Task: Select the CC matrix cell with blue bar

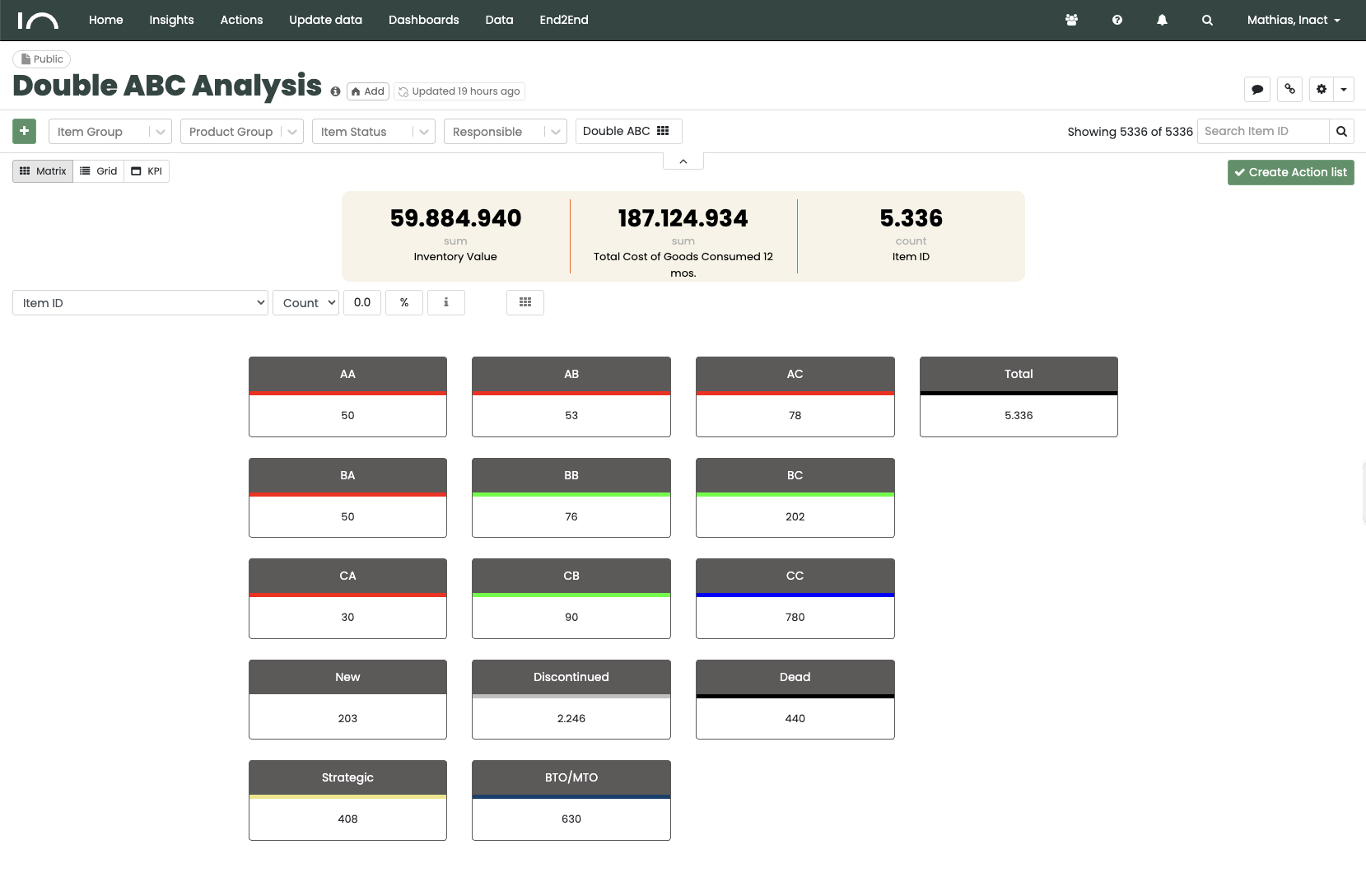Action: (x=795, y=599)
